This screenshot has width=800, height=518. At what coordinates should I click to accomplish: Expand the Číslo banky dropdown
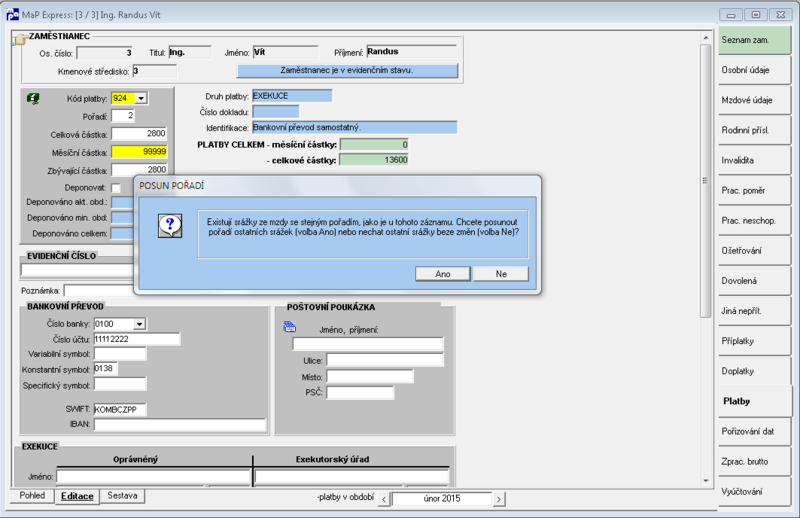coord(139,324)
